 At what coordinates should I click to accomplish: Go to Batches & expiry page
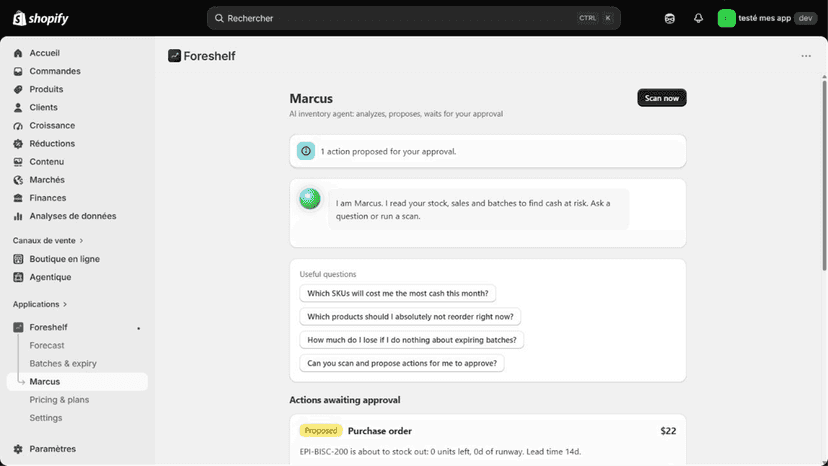pyautogui.click(x=63, y=364)
